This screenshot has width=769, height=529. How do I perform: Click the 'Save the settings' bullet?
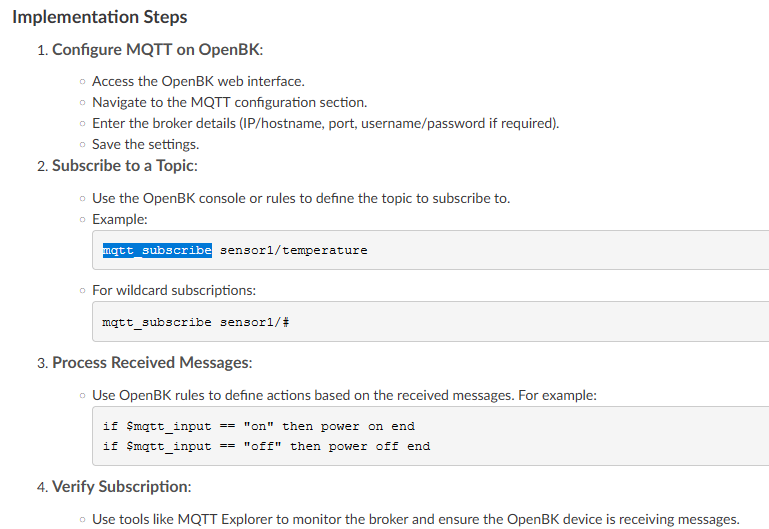[x=146, y=145]
